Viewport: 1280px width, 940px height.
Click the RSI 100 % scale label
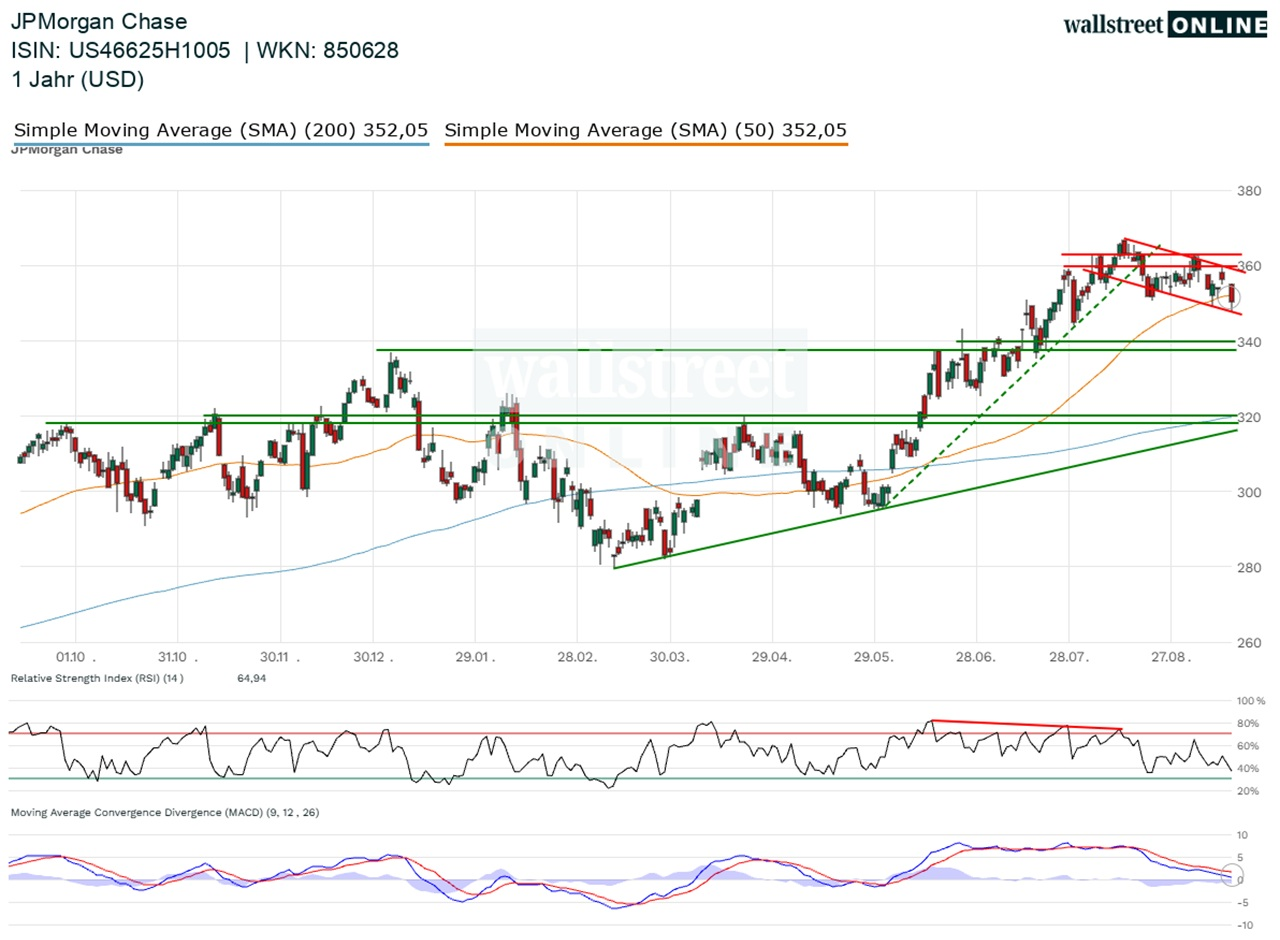1251,701
